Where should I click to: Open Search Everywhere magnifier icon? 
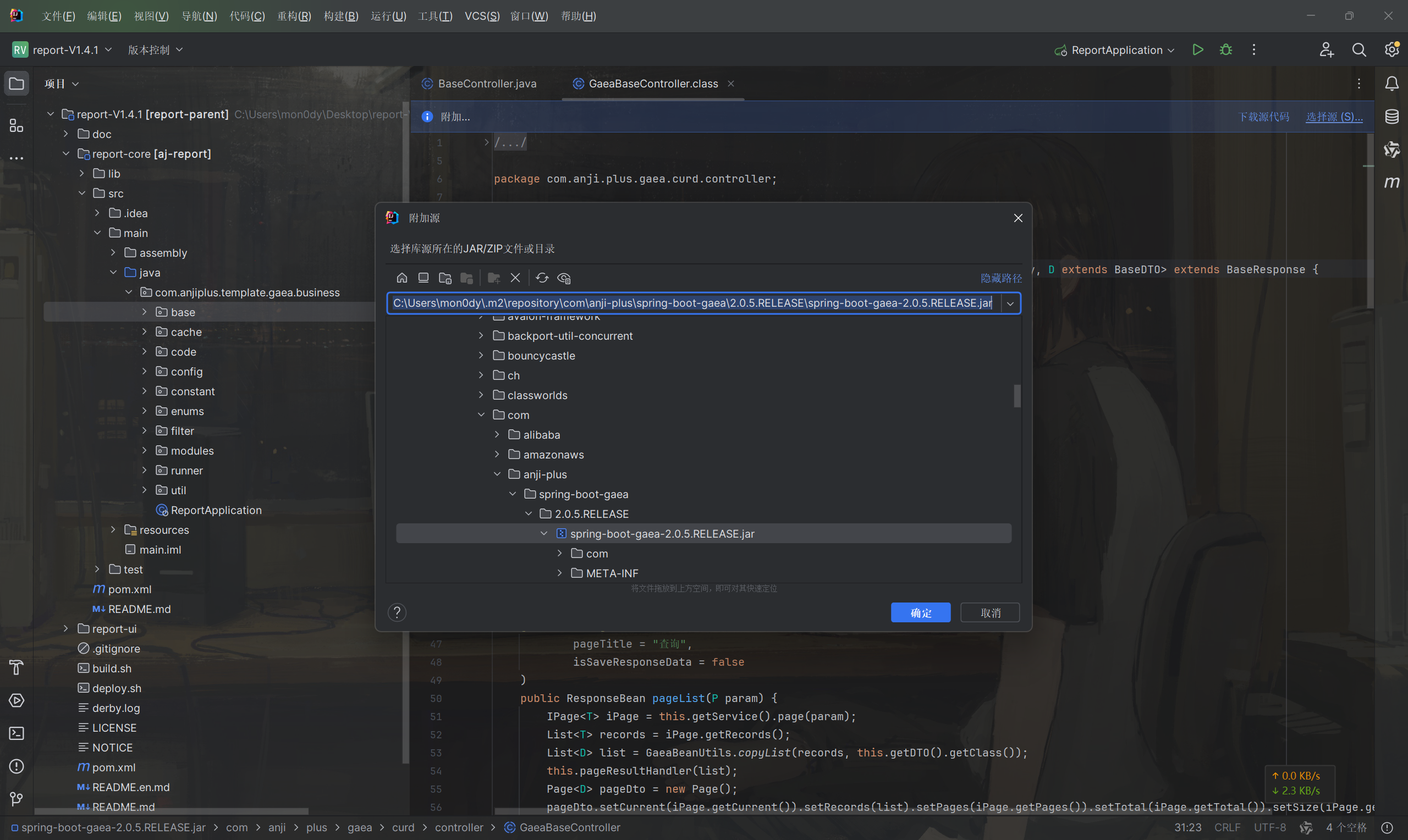[1359, 50]
